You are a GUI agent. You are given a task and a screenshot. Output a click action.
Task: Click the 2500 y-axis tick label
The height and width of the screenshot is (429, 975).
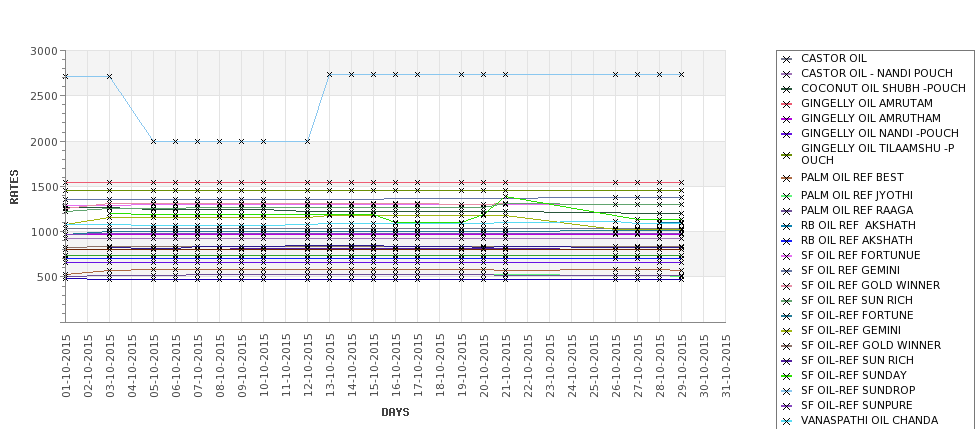[44, 96]
